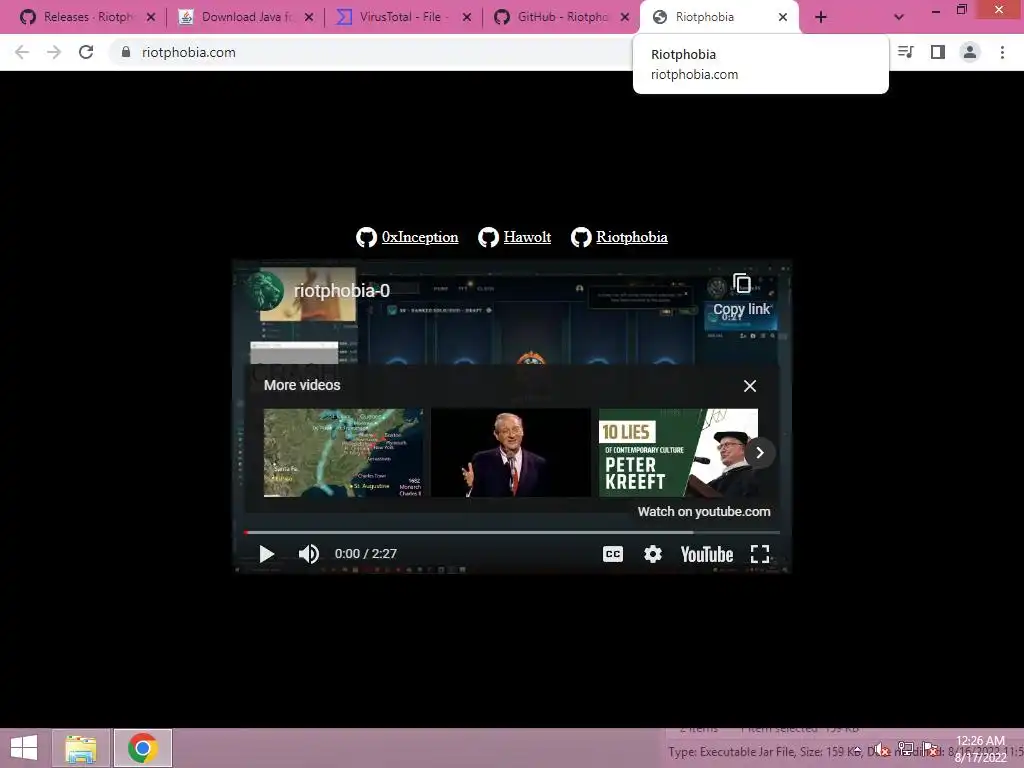Close the VirusTotal tab
This screenshot has width=1024, height=768.
[467, 17]
